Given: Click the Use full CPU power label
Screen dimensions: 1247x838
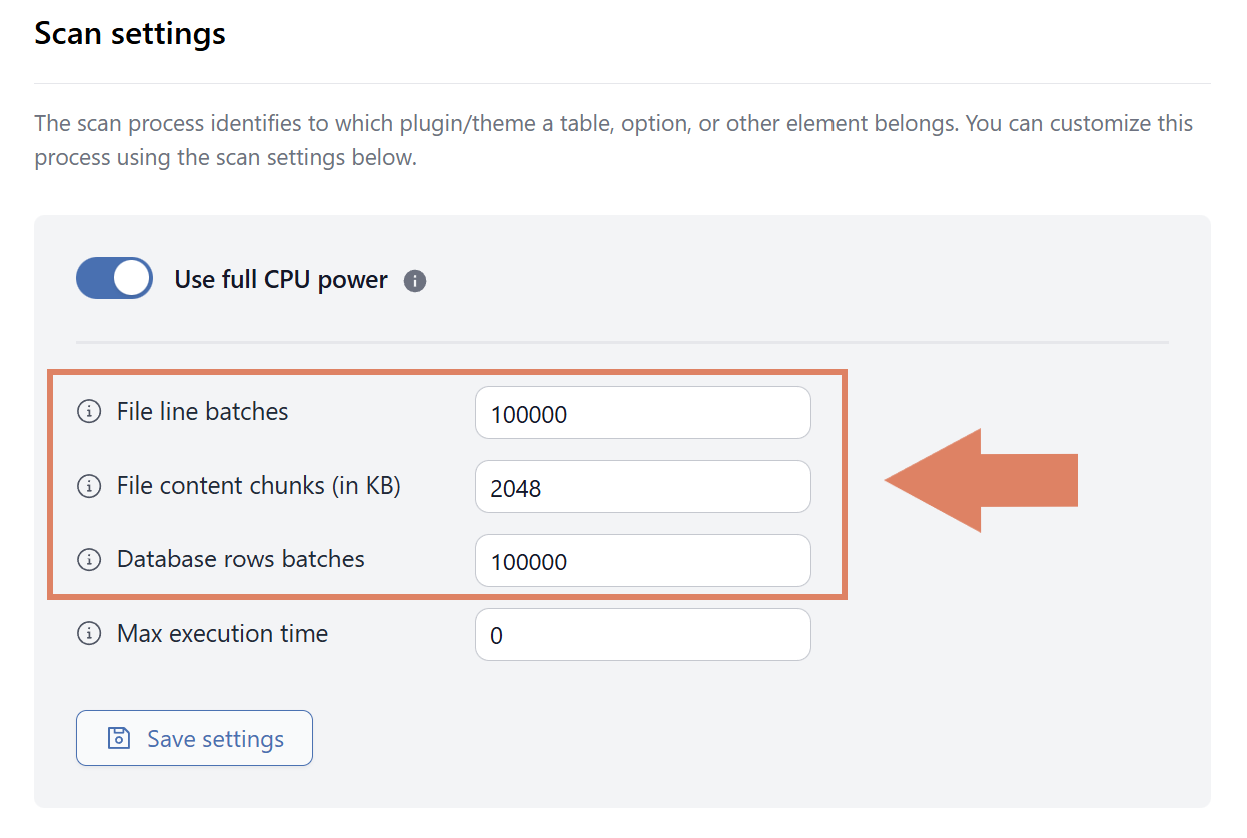Looking at the screenshot, I should pos(281,280).
